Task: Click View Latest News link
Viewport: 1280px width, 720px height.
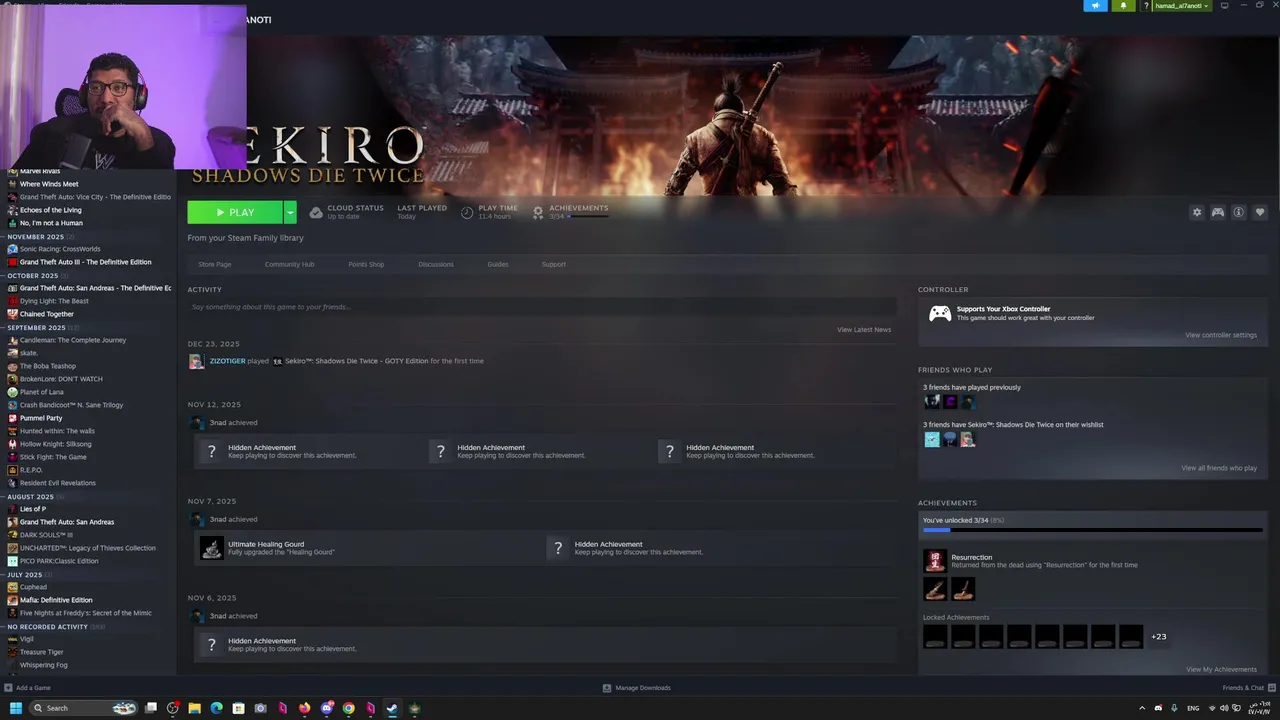Action: pyautogui.click(x=864, y=329)
